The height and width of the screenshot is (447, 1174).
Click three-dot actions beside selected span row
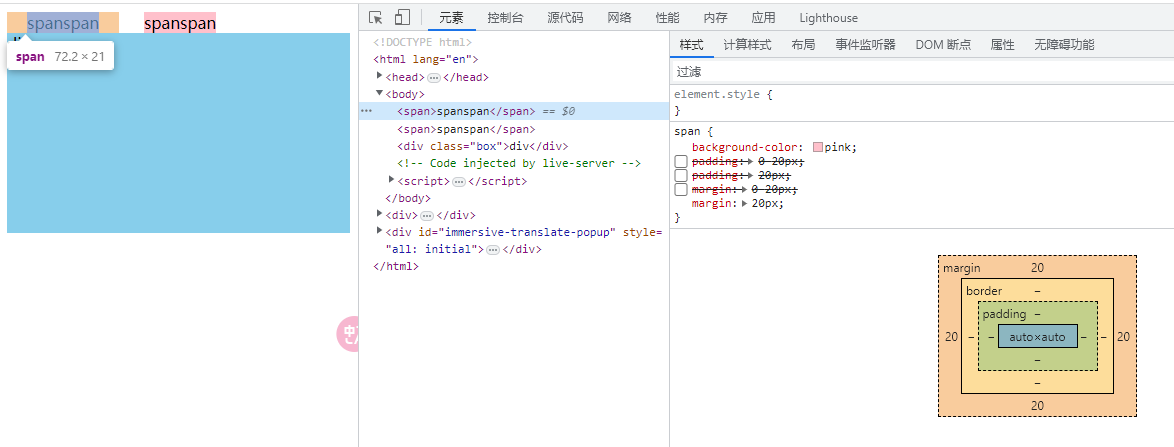click(x=367, y=111)
